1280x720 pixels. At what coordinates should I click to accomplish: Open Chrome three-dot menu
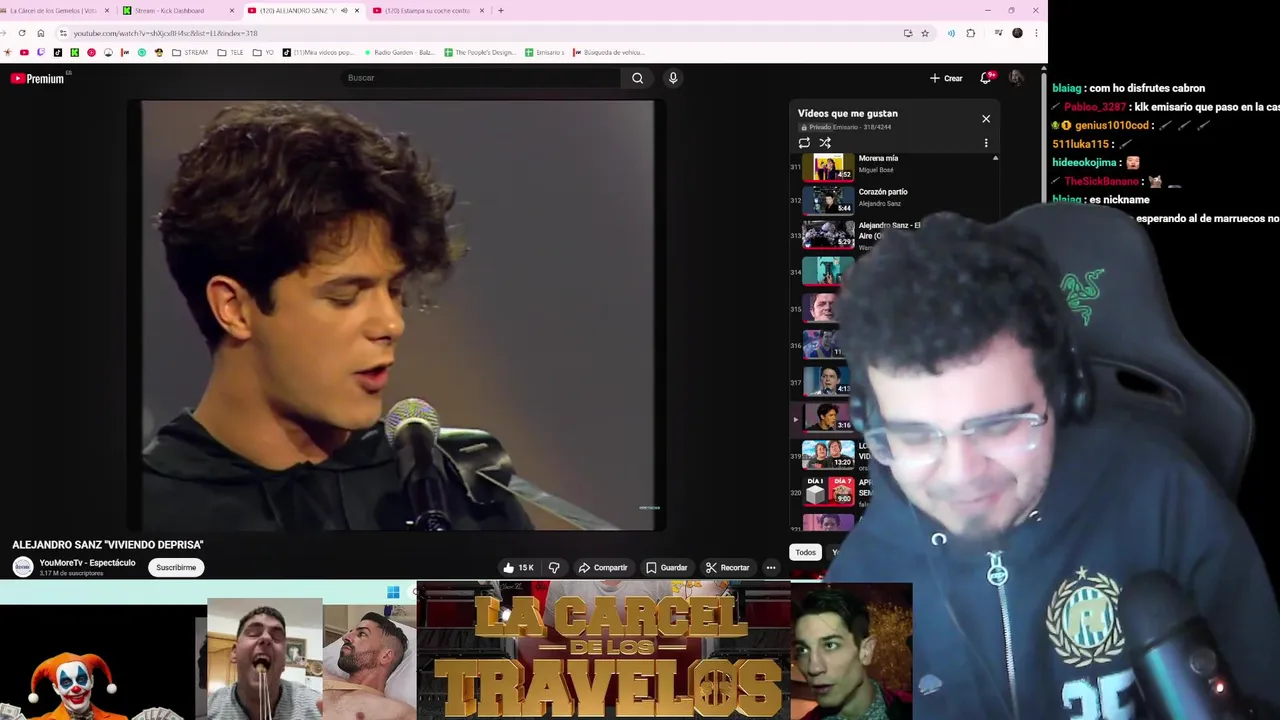pos(1036,33)
